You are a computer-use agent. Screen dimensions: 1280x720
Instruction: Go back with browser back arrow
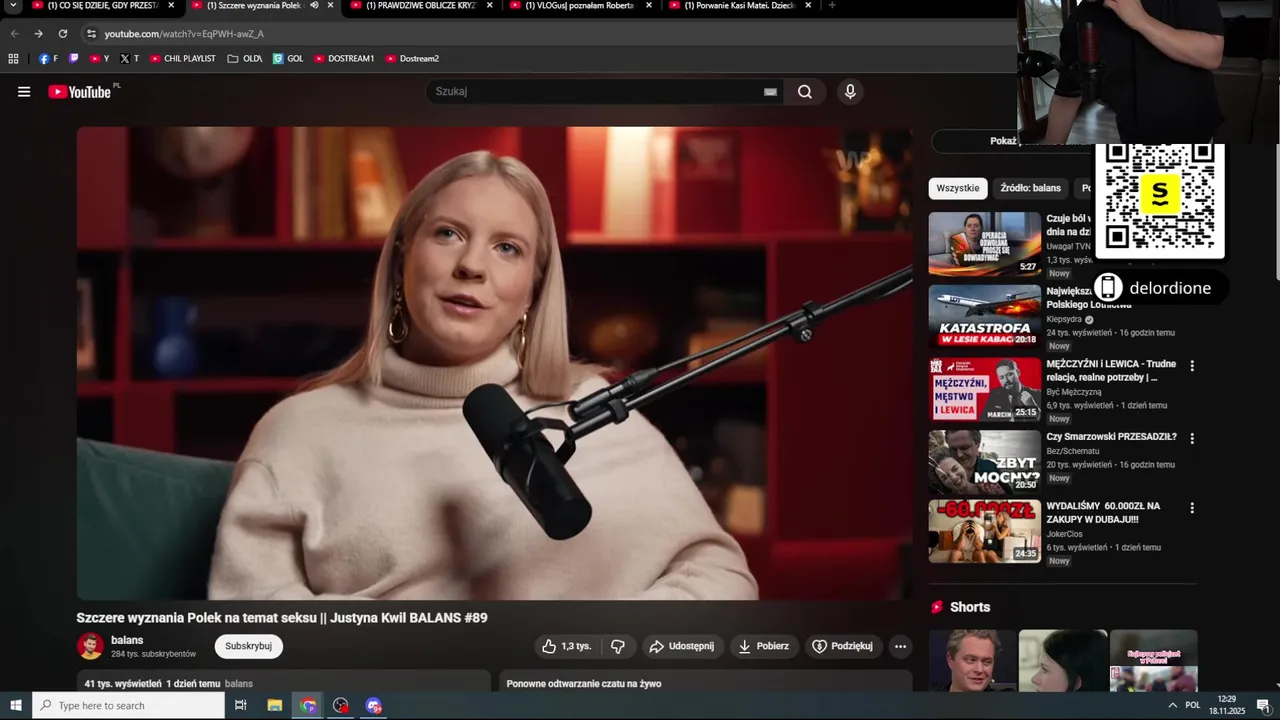point(14,33)
